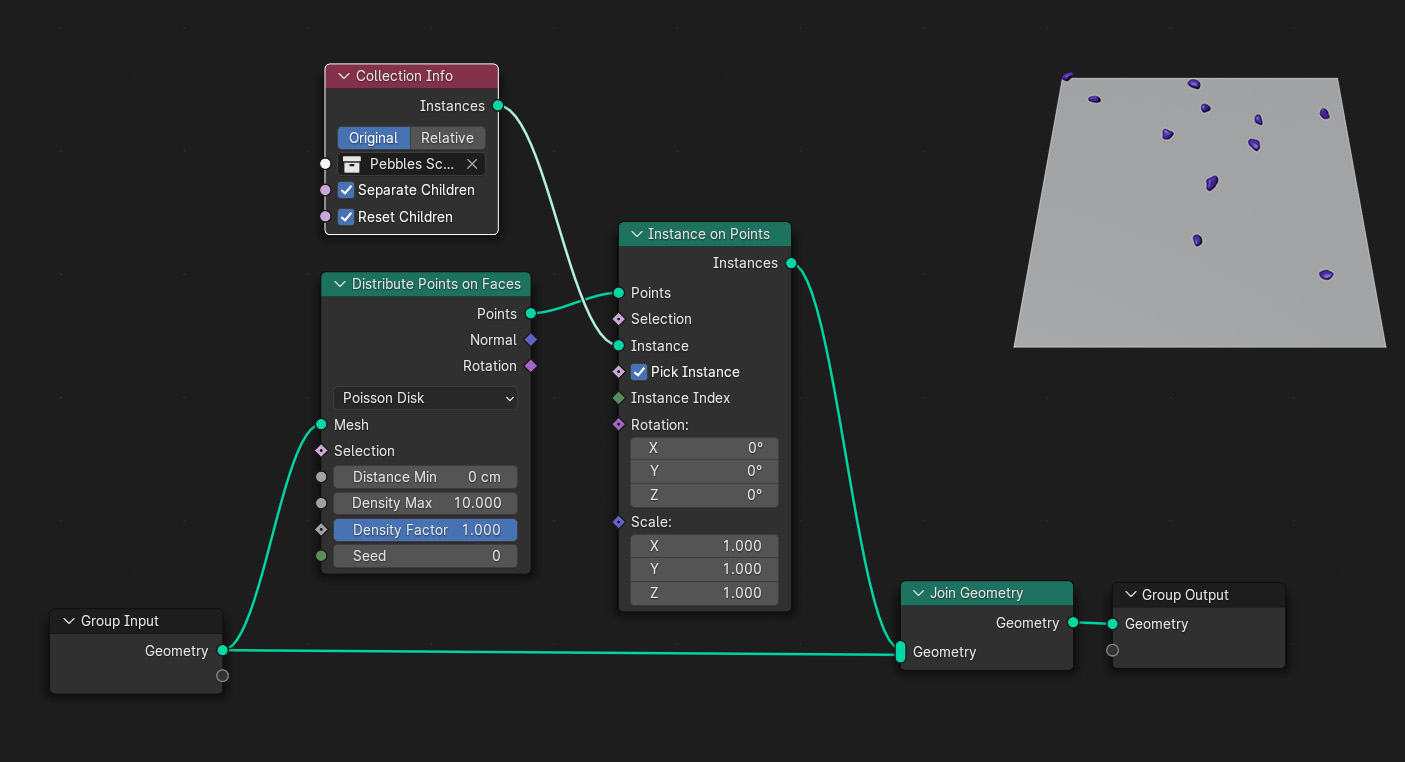
Task: Collapse the Join Geometry node chevron
Action: tap(918, 593)
